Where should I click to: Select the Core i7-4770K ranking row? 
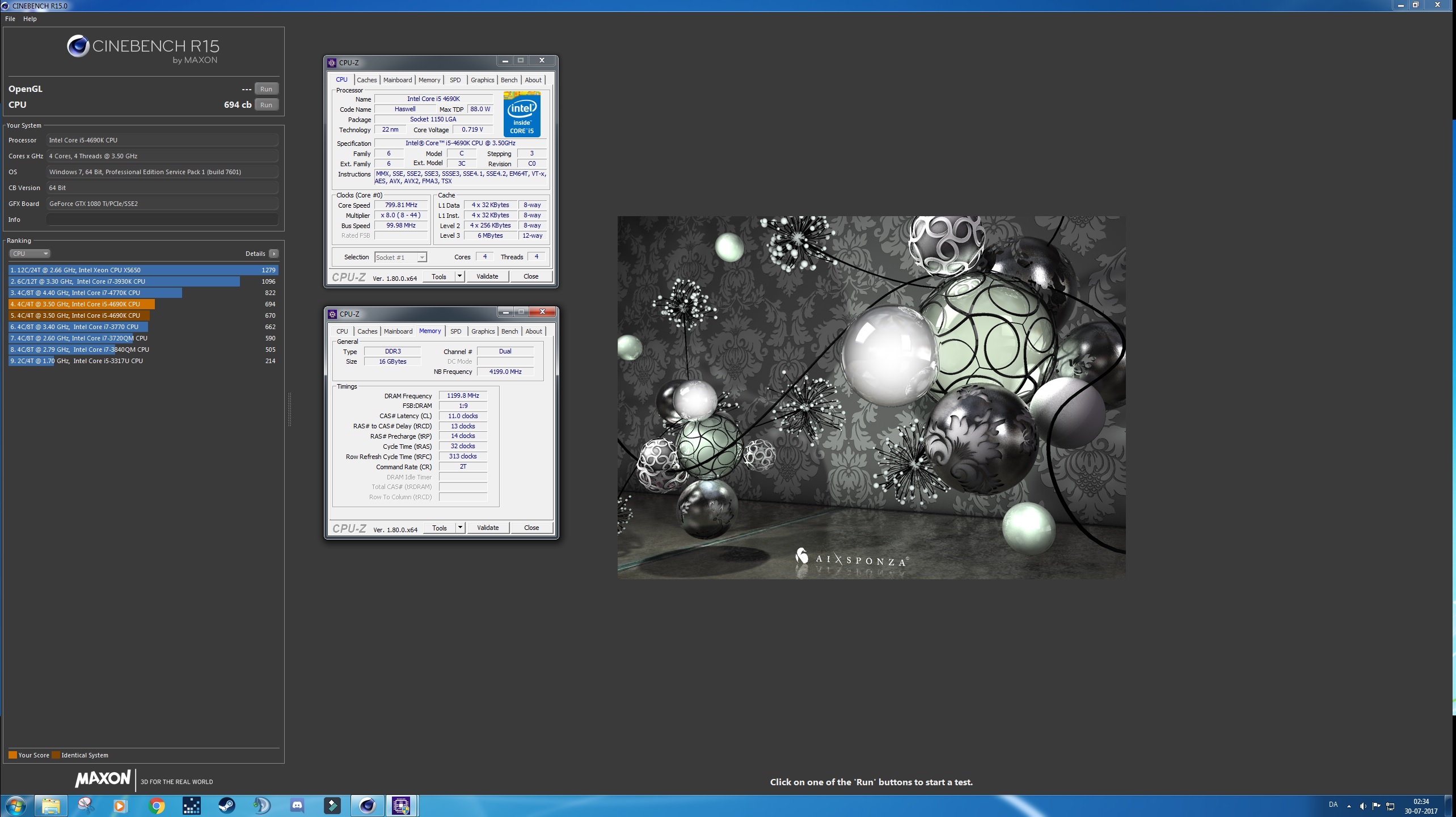point(143,293)
